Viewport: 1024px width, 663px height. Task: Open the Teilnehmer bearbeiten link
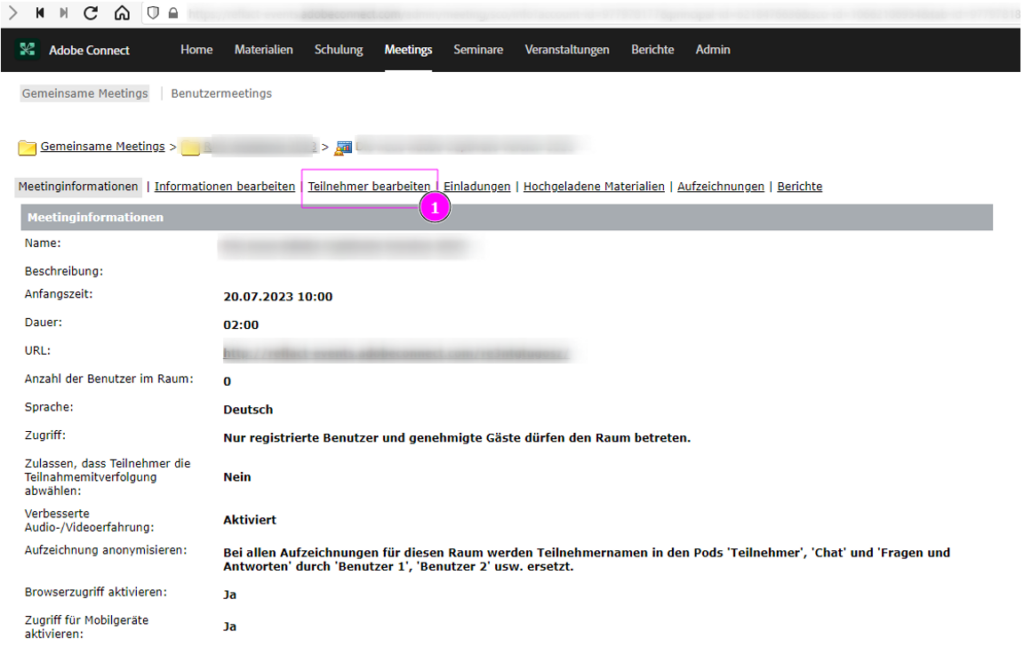(x=369, y=186)
